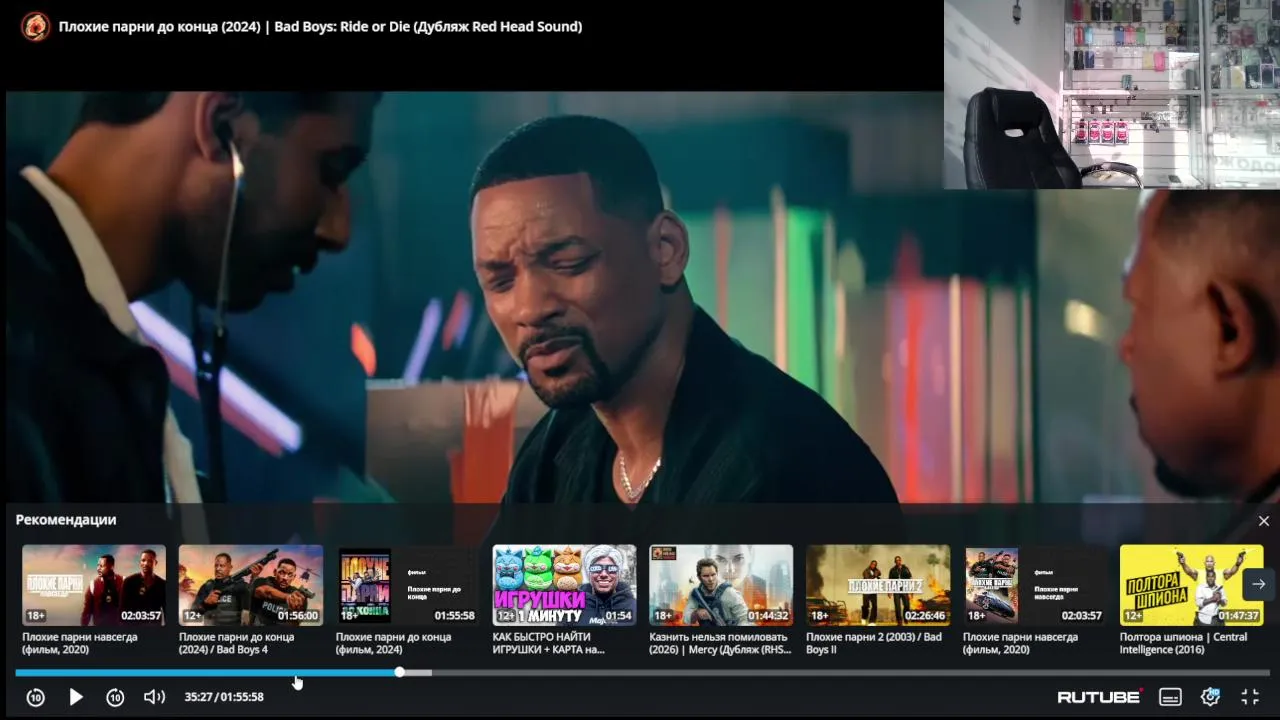
Task: Click title text КАК БЫСТРО НАЙТИ ИГРУШКИ + КАРТА
Action: tap(549, 643)
